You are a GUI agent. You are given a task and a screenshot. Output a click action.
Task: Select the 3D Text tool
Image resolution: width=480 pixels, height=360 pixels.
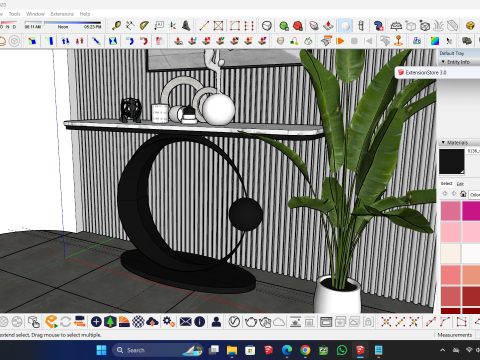point(186,26)
